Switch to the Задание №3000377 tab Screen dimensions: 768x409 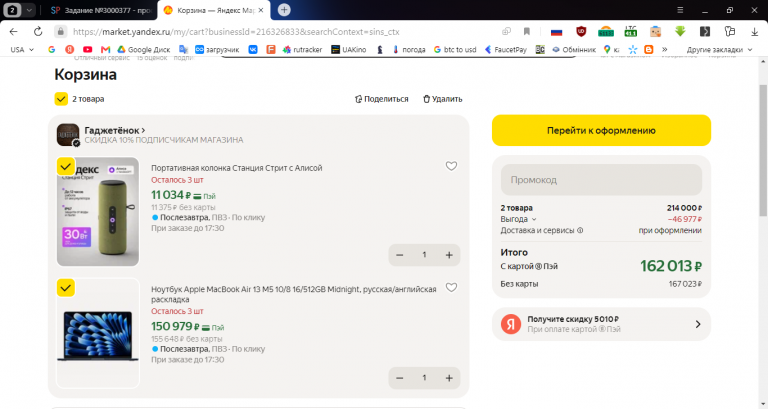click(x=102, y=10)
